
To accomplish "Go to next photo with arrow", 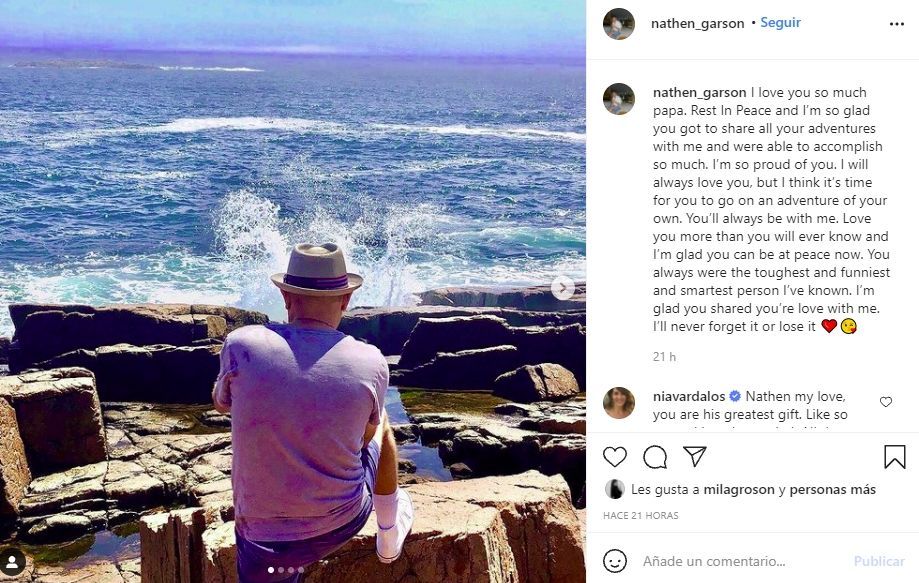I will tap(563, 288).
